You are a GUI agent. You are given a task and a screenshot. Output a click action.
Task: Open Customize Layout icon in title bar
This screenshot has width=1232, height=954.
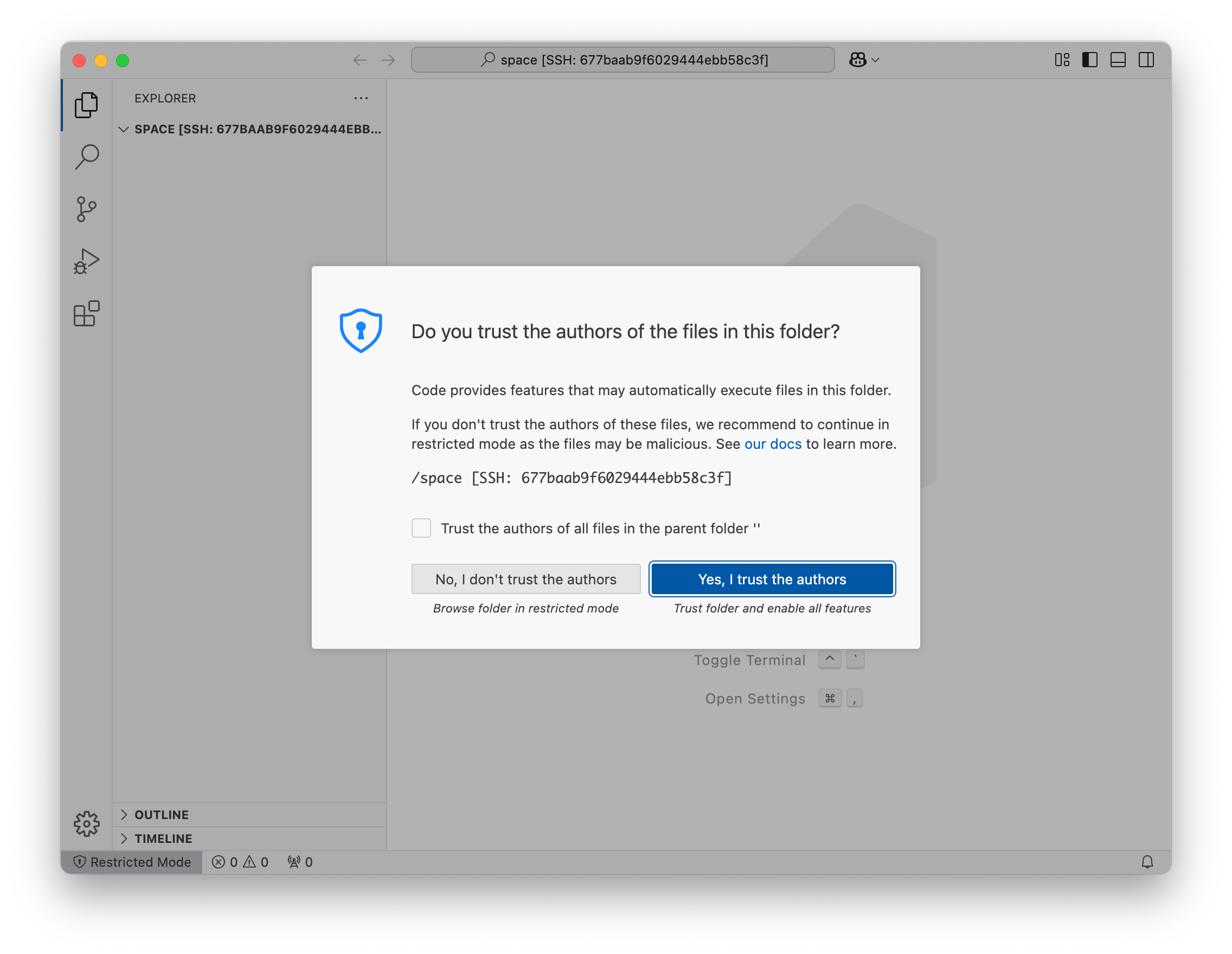coord(1062,60)
